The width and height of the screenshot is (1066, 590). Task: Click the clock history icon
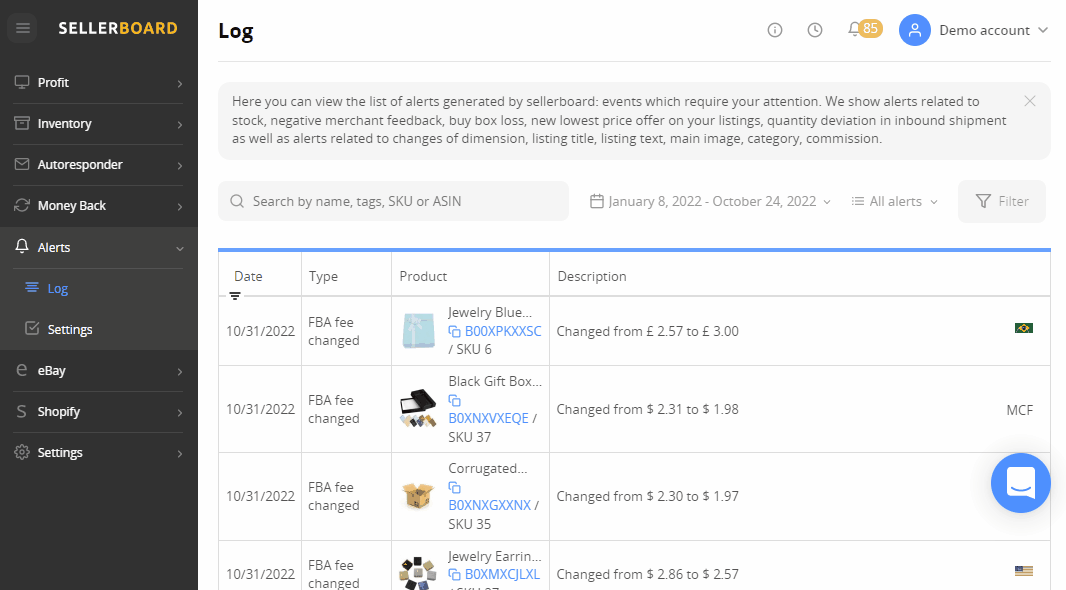[x=815, y=30]
